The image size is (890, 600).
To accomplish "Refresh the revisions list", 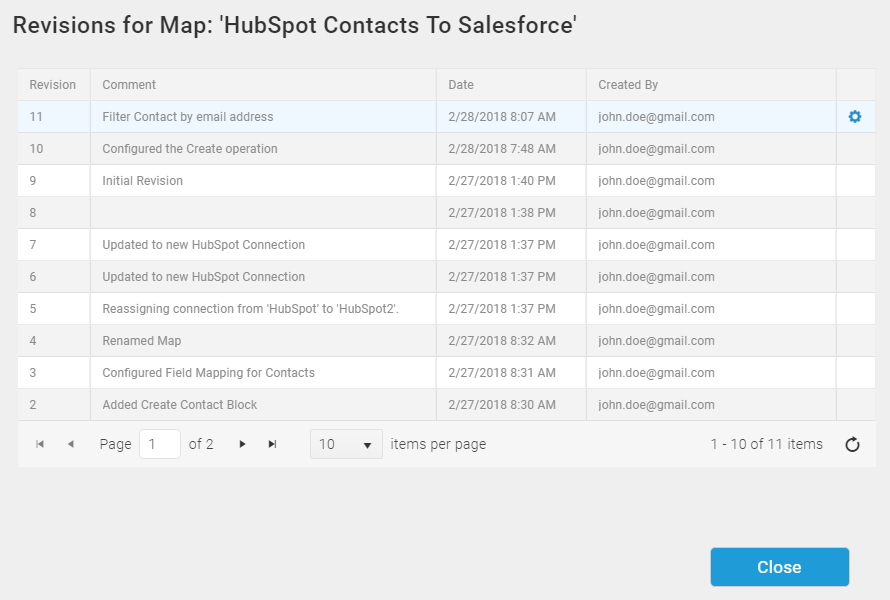I will pyautogui.click(x=853, y=444).
